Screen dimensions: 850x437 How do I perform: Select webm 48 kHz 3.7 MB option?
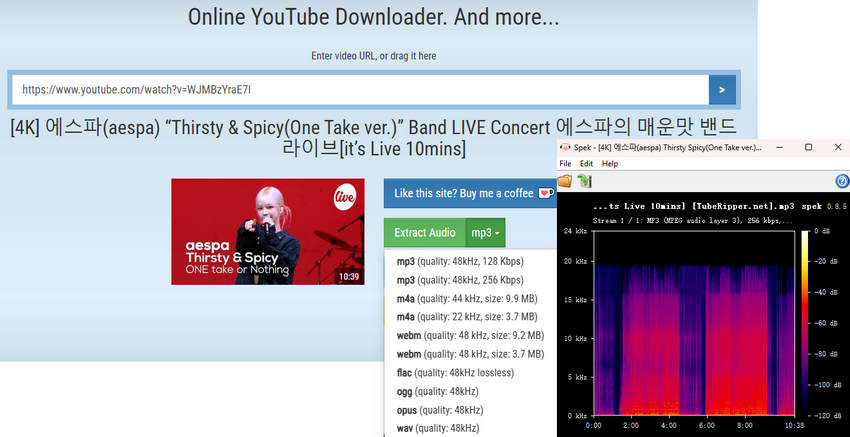click(471, 354)
